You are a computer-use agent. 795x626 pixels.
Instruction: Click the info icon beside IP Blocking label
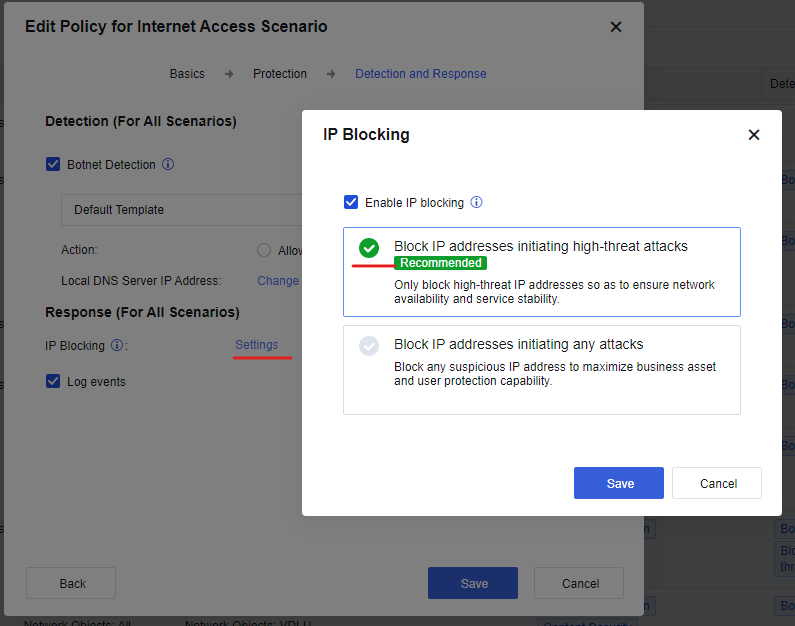pos(117,345)
